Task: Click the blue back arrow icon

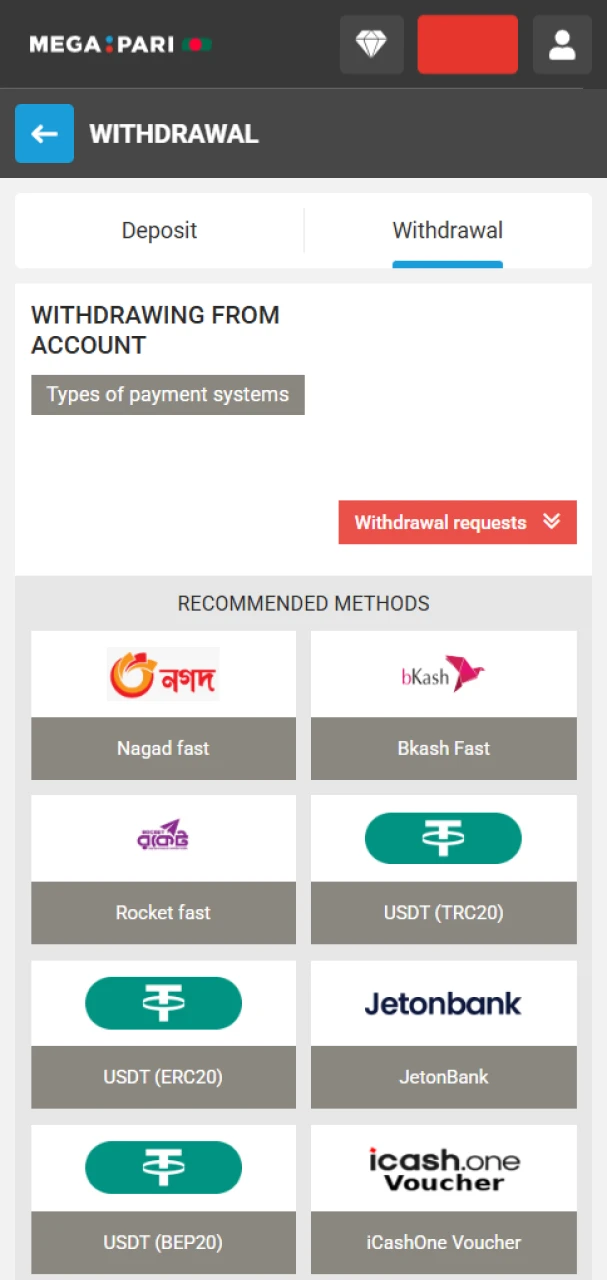Action: (44, 133)
